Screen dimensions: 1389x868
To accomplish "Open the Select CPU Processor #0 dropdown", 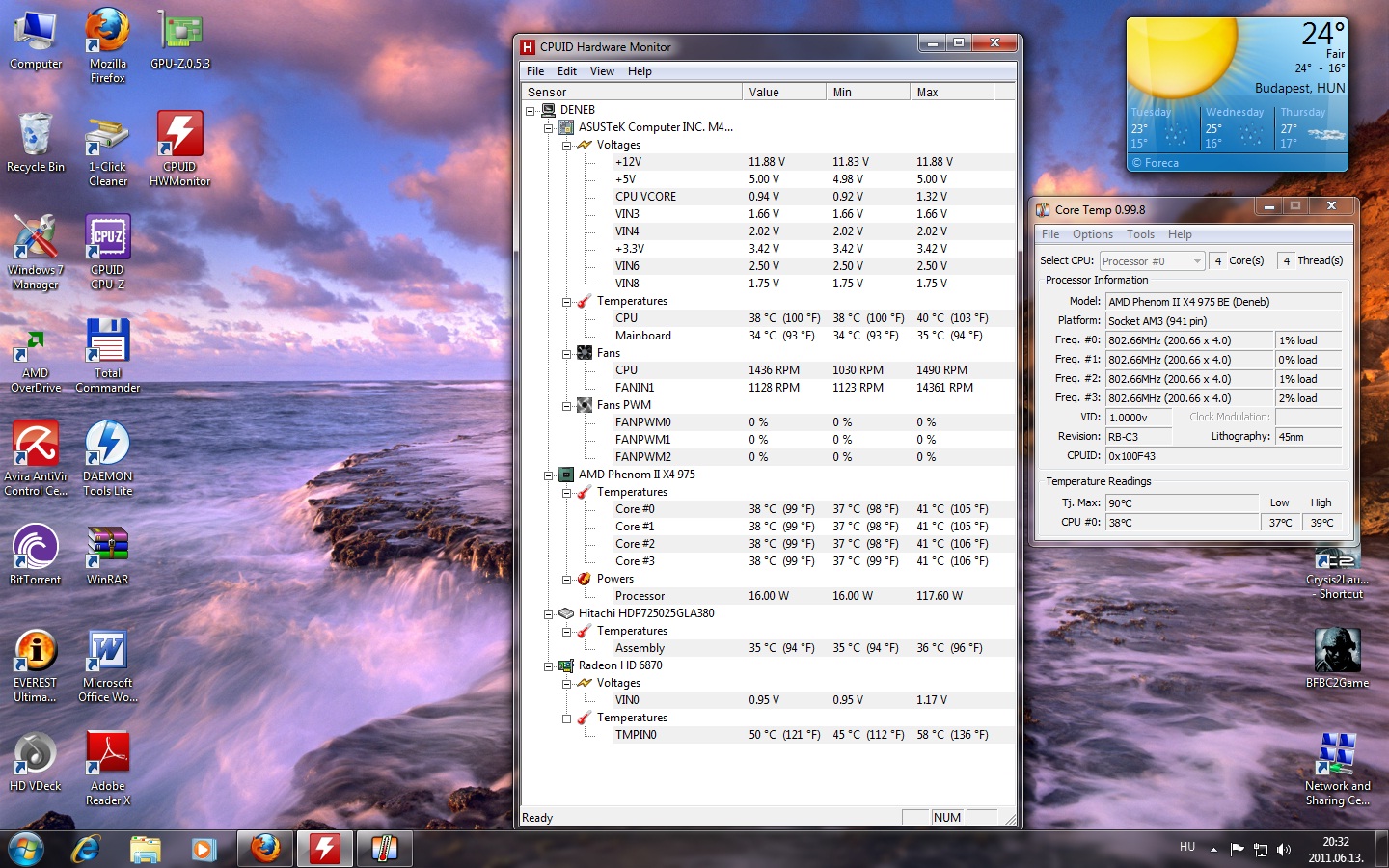I will click(1152, 261).
